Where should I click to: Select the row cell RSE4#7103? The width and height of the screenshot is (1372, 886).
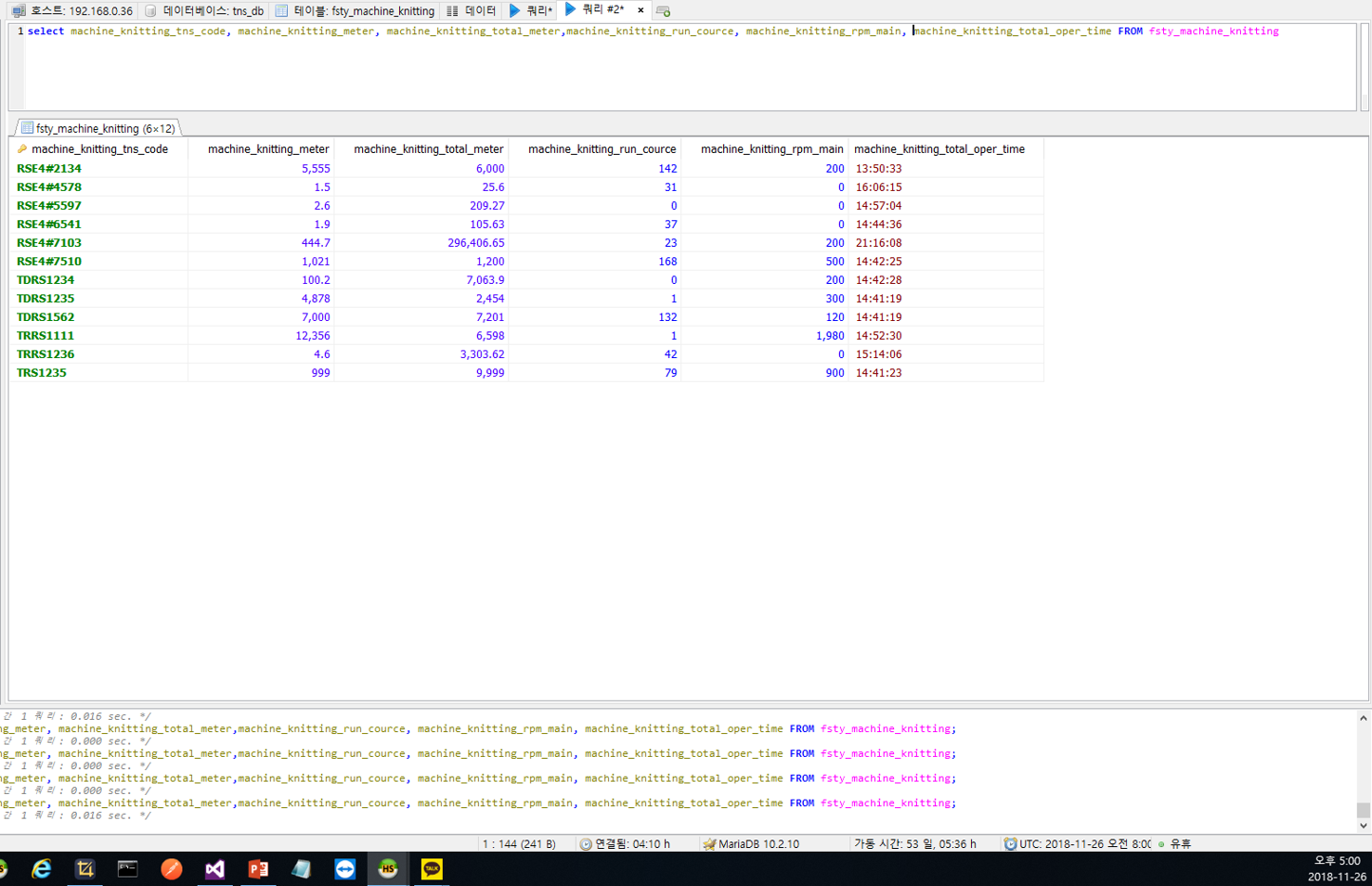49,243
